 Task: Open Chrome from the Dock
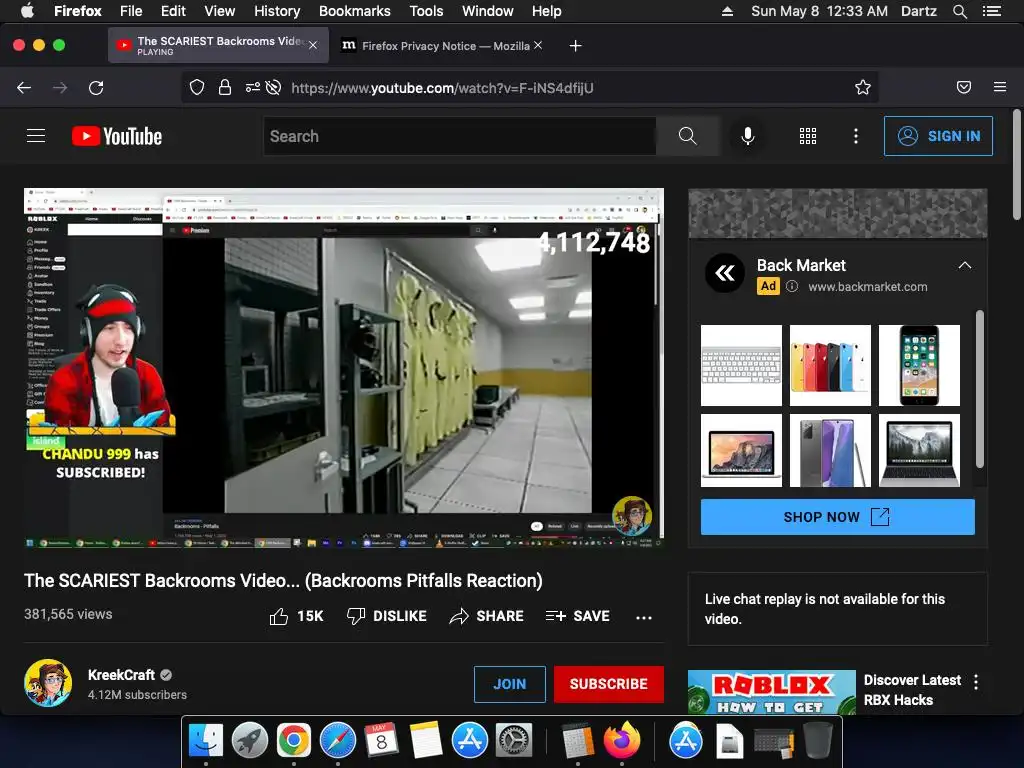coord(293,741)
